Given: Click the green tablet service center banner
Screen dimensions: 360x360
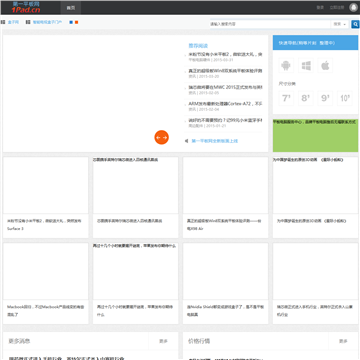Looking at the screenshot, I should click(x=315, y=135).
